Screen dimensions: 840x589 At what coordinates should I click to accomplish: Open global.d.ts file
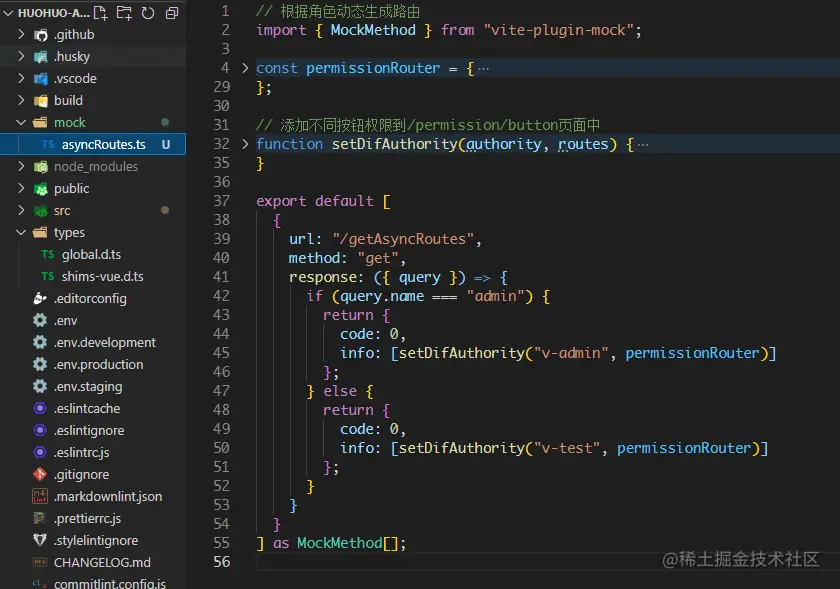point(91,255)
